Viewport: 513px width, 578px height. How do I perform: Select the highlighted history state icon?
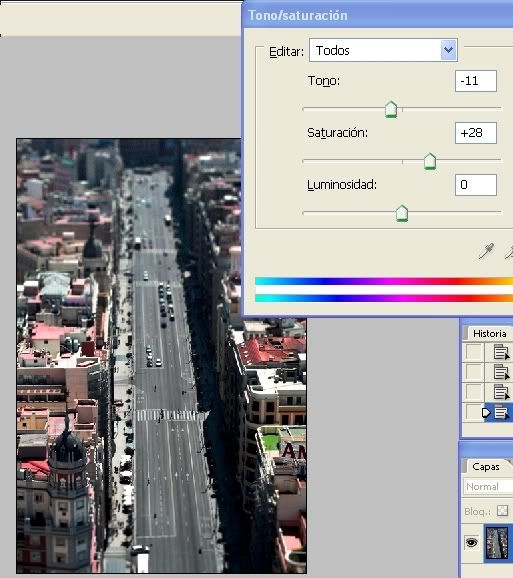point(501,412)
